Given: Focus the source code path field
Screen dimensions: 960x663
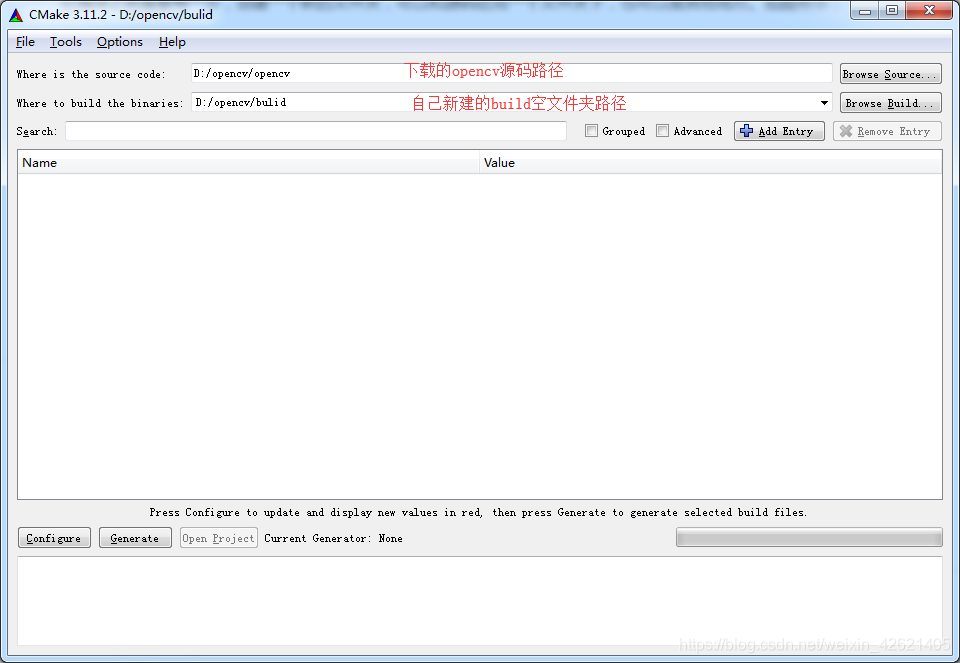Looking at the screenshot, I should [x=511, y=73].
